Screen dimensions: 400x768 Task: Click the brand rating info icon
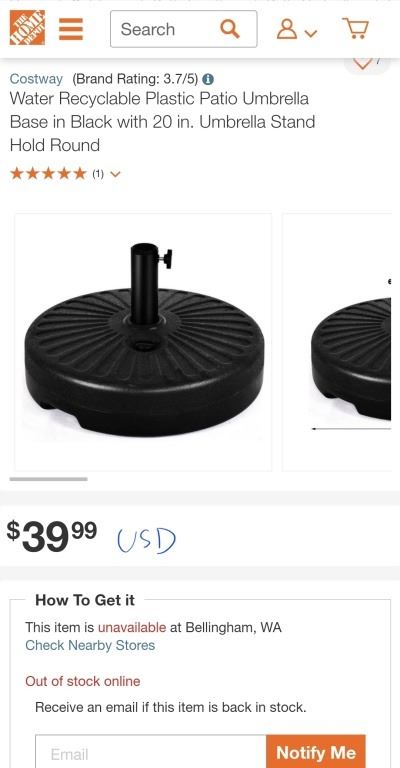pyautogui.click(x=208, y=79)
